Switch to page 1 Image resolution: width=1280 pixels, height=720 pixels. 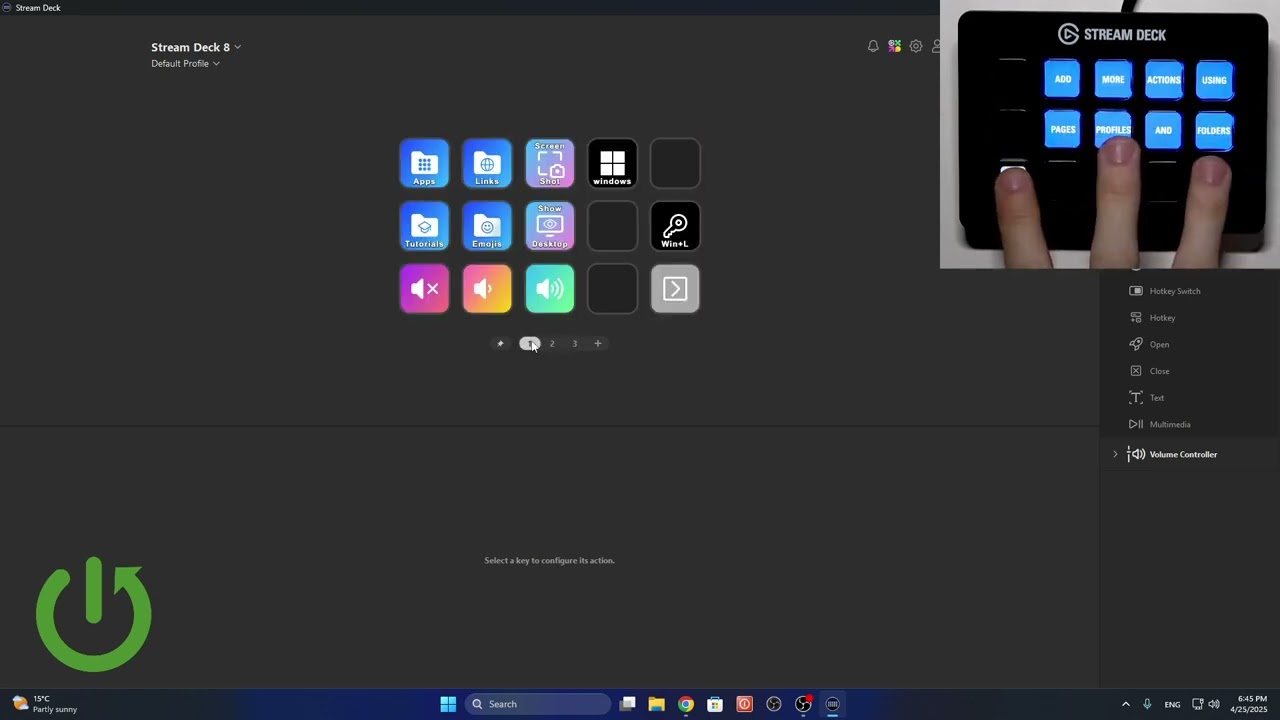tap(529, 343)
